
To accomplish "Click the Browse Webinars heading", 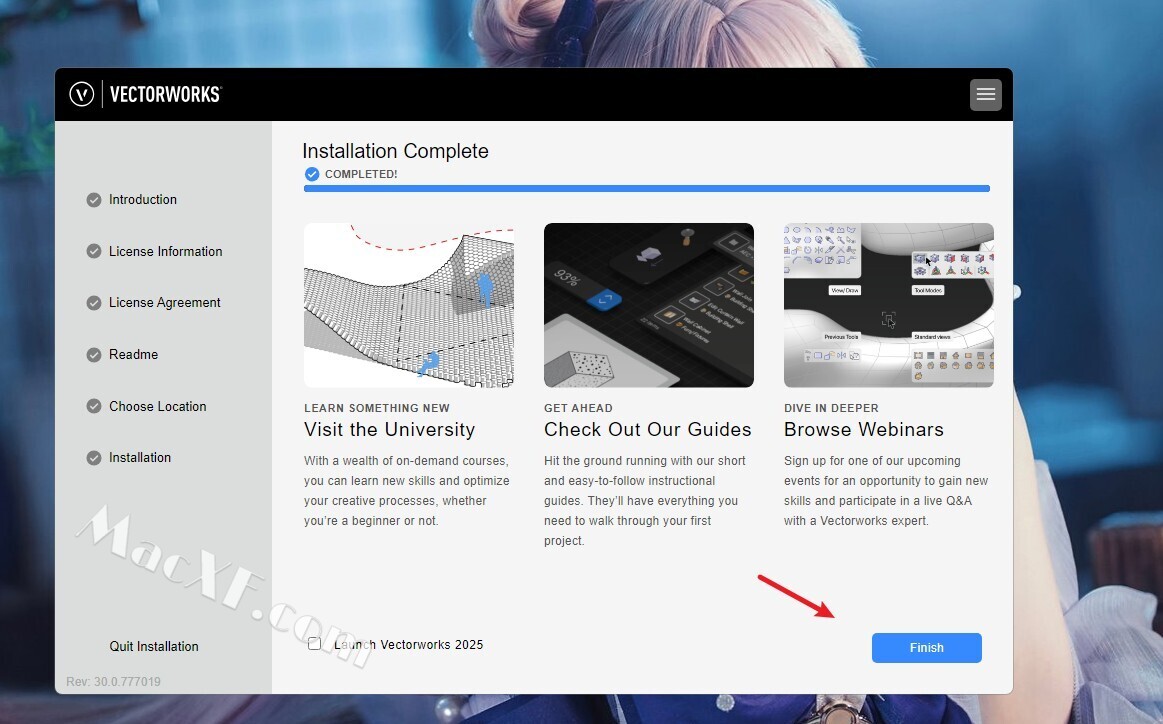I will (x=864, y=430).
